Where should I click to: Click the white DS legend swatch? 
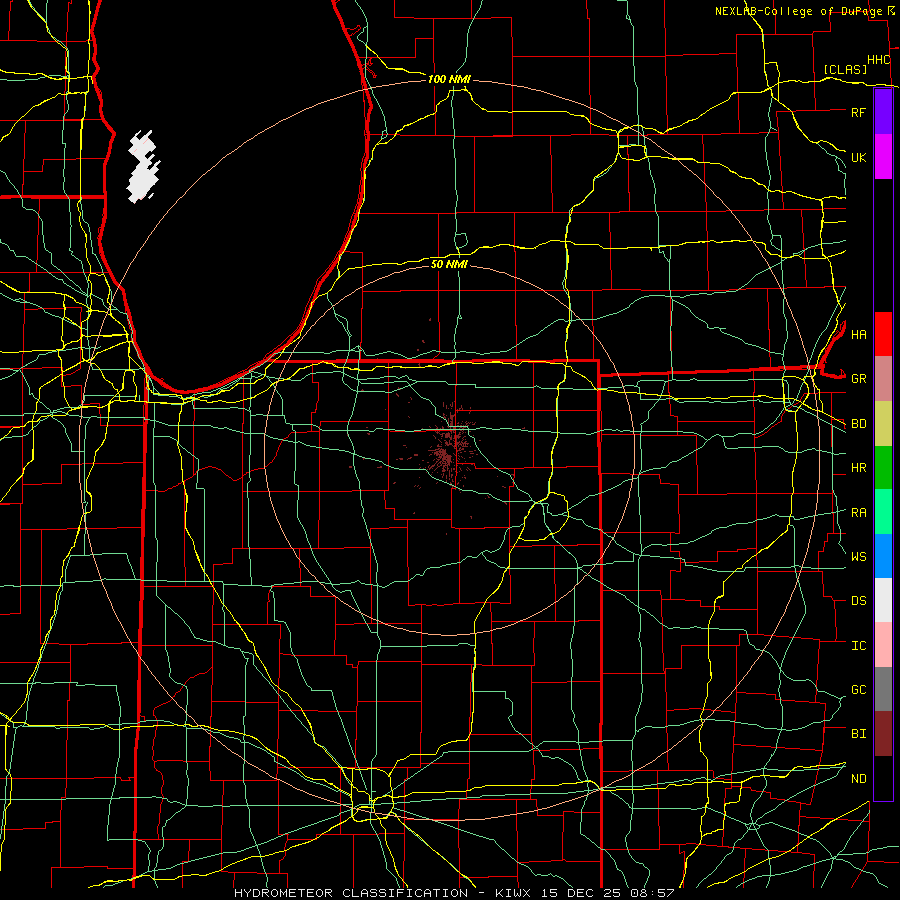coord(883,600)
